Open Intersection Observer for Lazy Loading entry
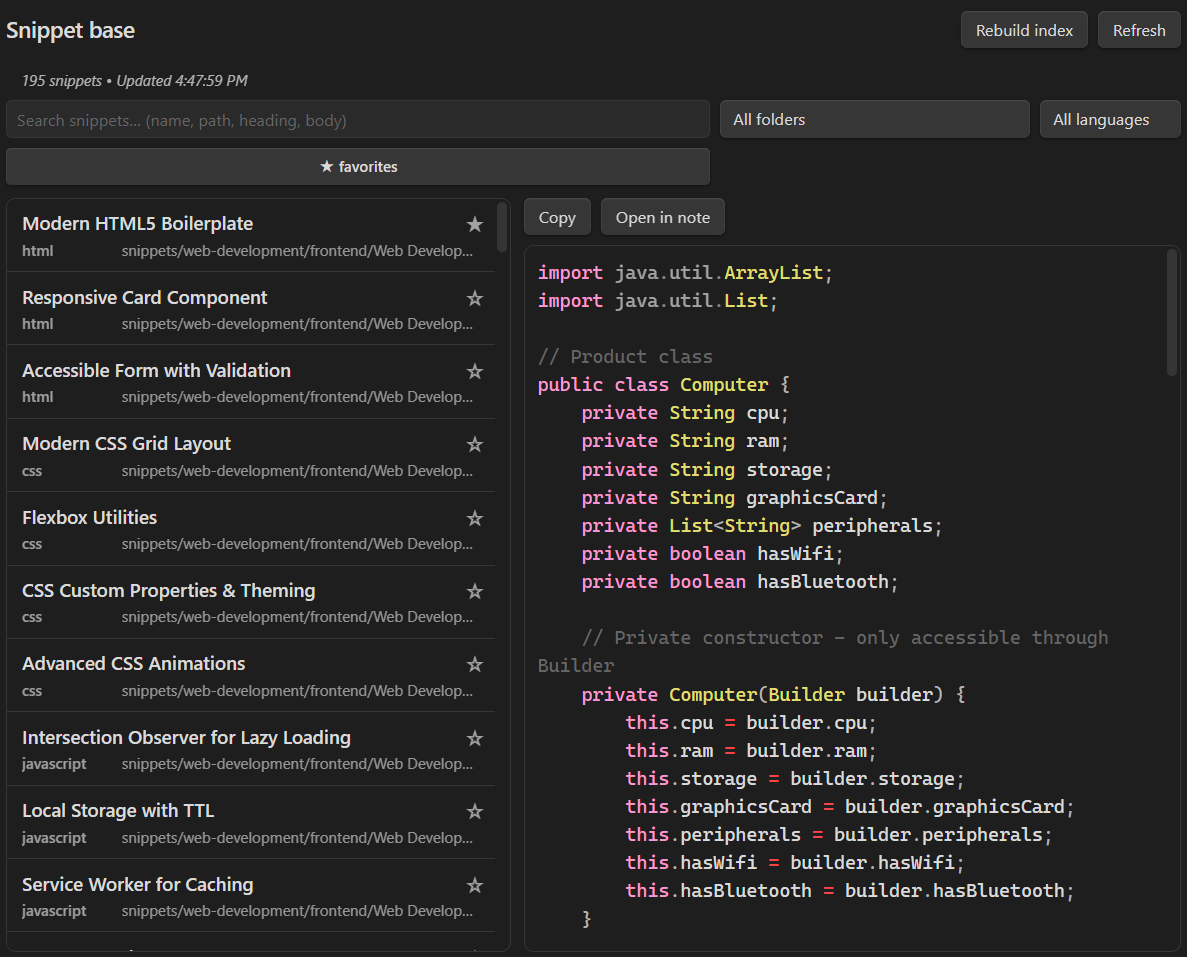Image resolution: width=1187 pixels, height=957 pixels. [x=251, y=750]
